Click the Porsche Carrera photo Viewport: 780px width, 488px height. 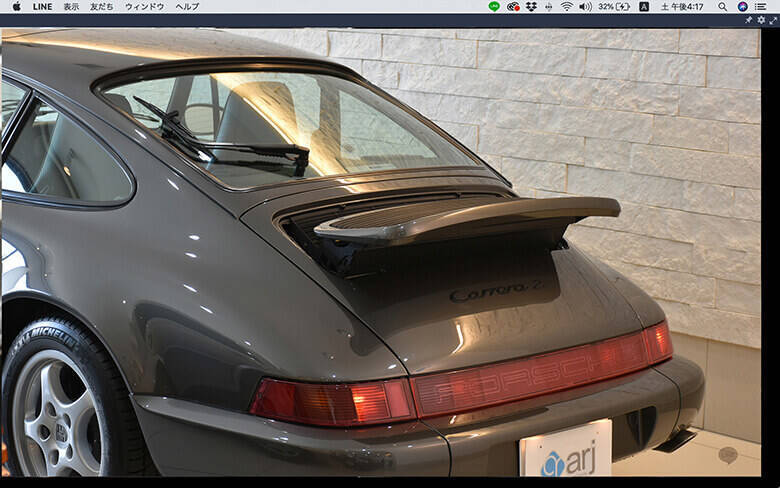(x=381, y=252)
